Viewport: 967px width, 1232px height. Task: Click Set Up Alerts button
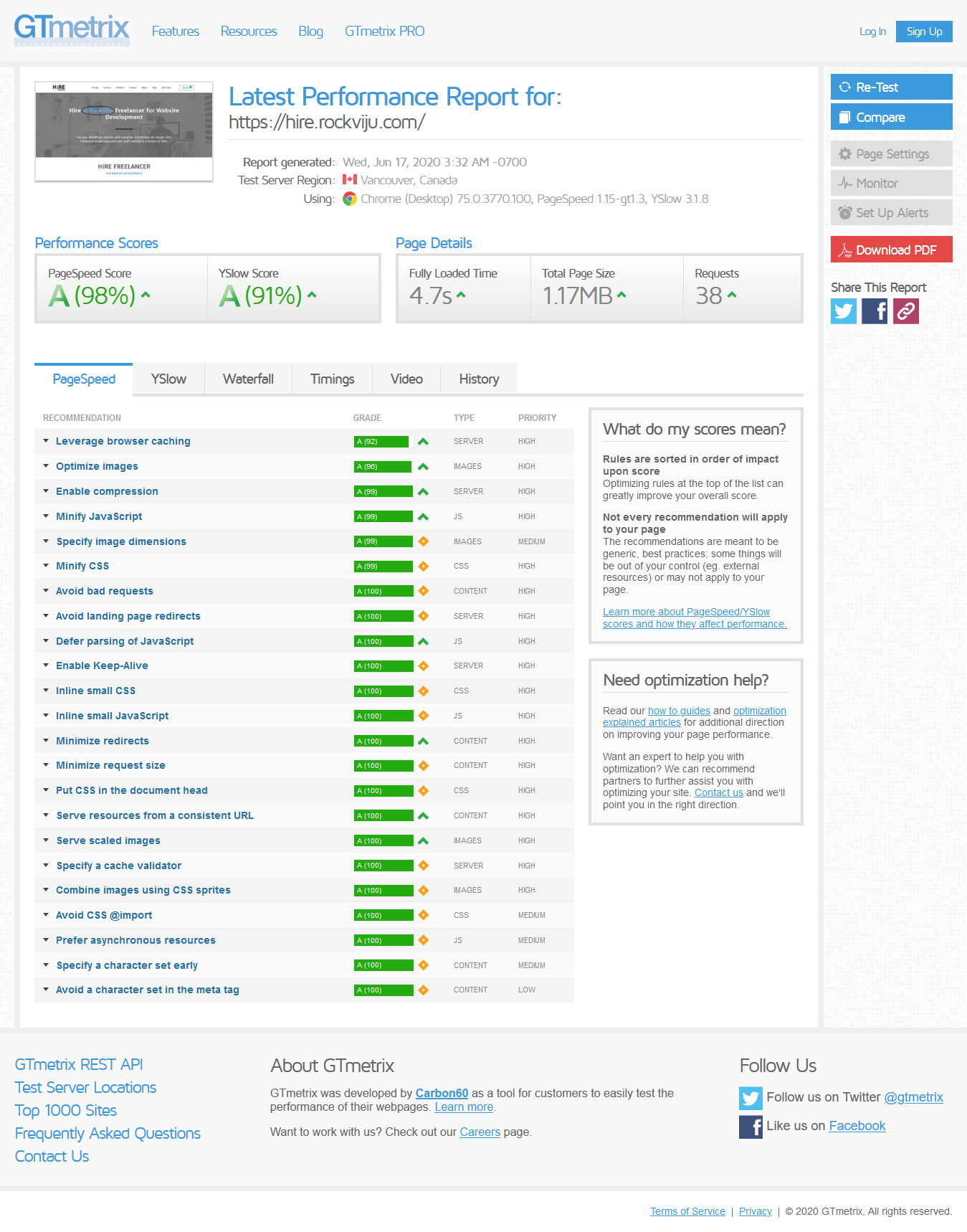(891, 212)
